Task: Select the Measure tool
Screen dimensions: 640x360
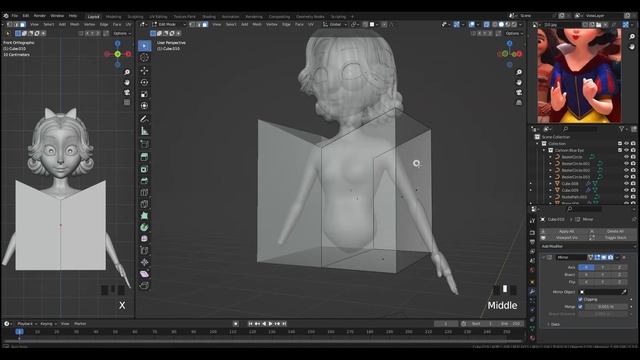Action: click(144, 131)
